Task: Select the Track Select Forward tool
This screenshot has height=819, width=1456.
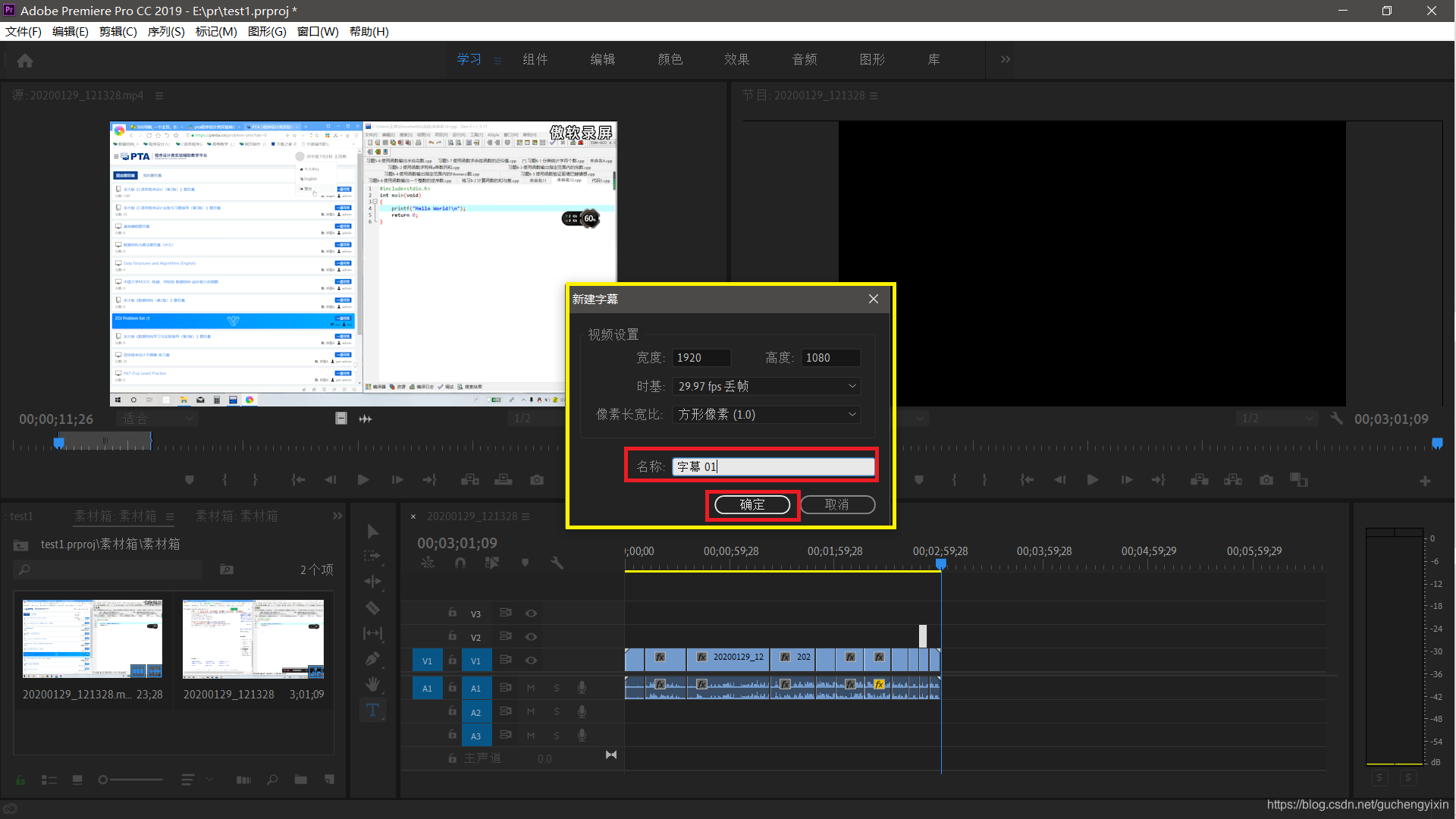Action: (x=373, y=556)
